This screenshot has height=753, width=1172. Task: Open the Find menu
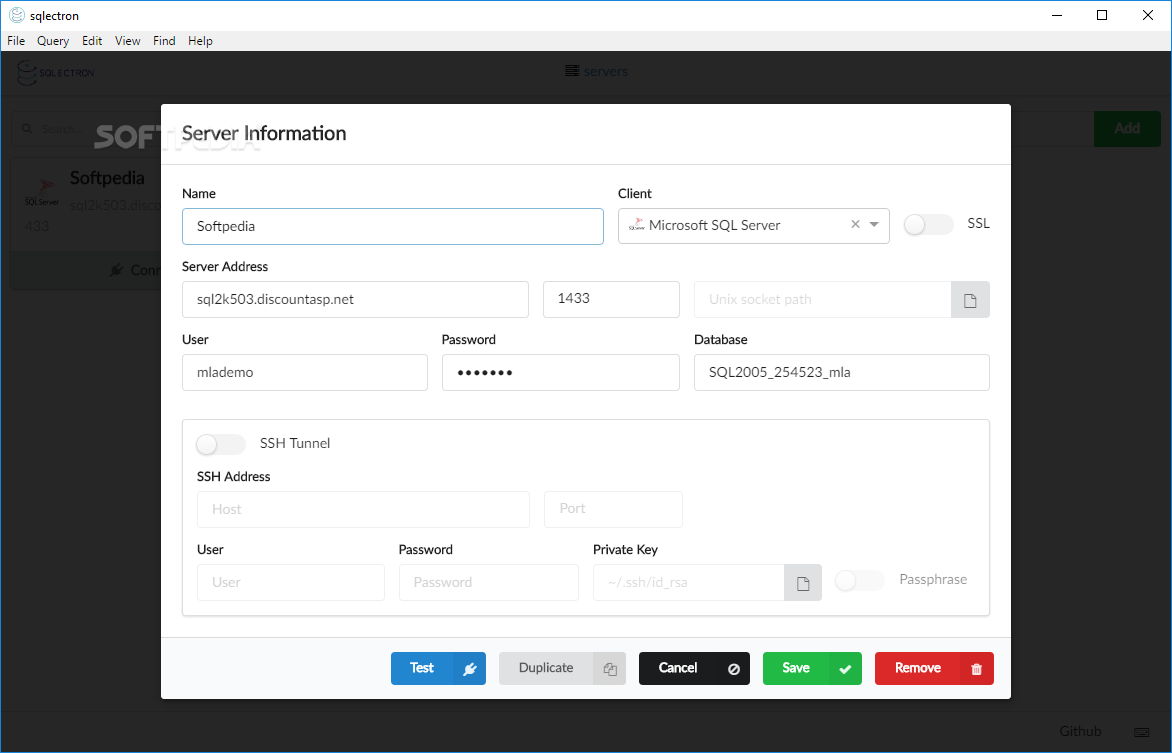click(x=164, y=40)
